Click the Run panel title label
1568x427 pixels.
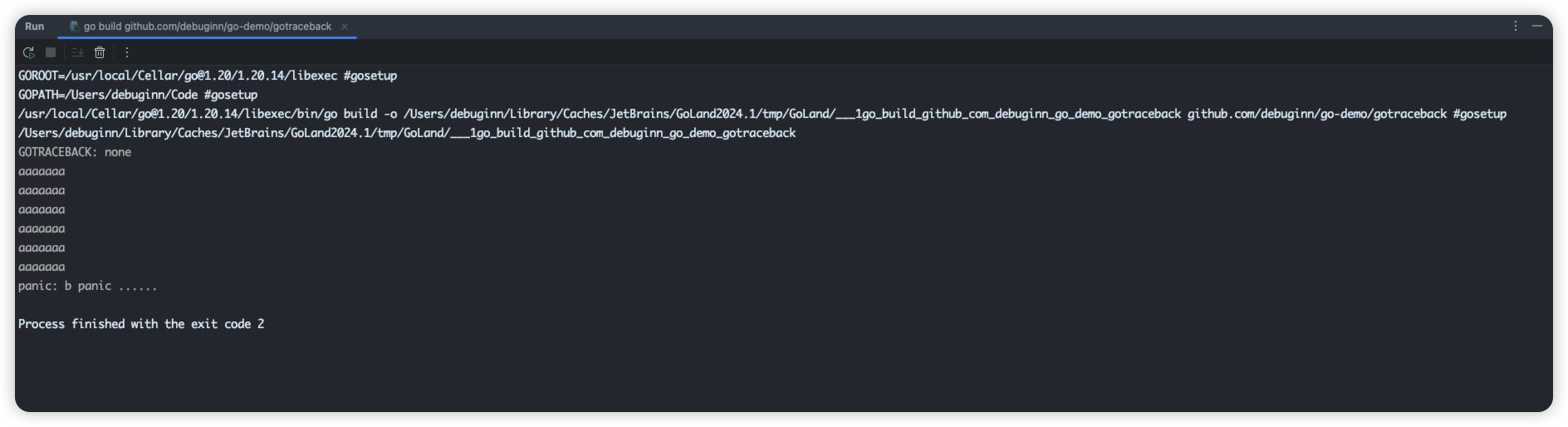tap(34, 27)
